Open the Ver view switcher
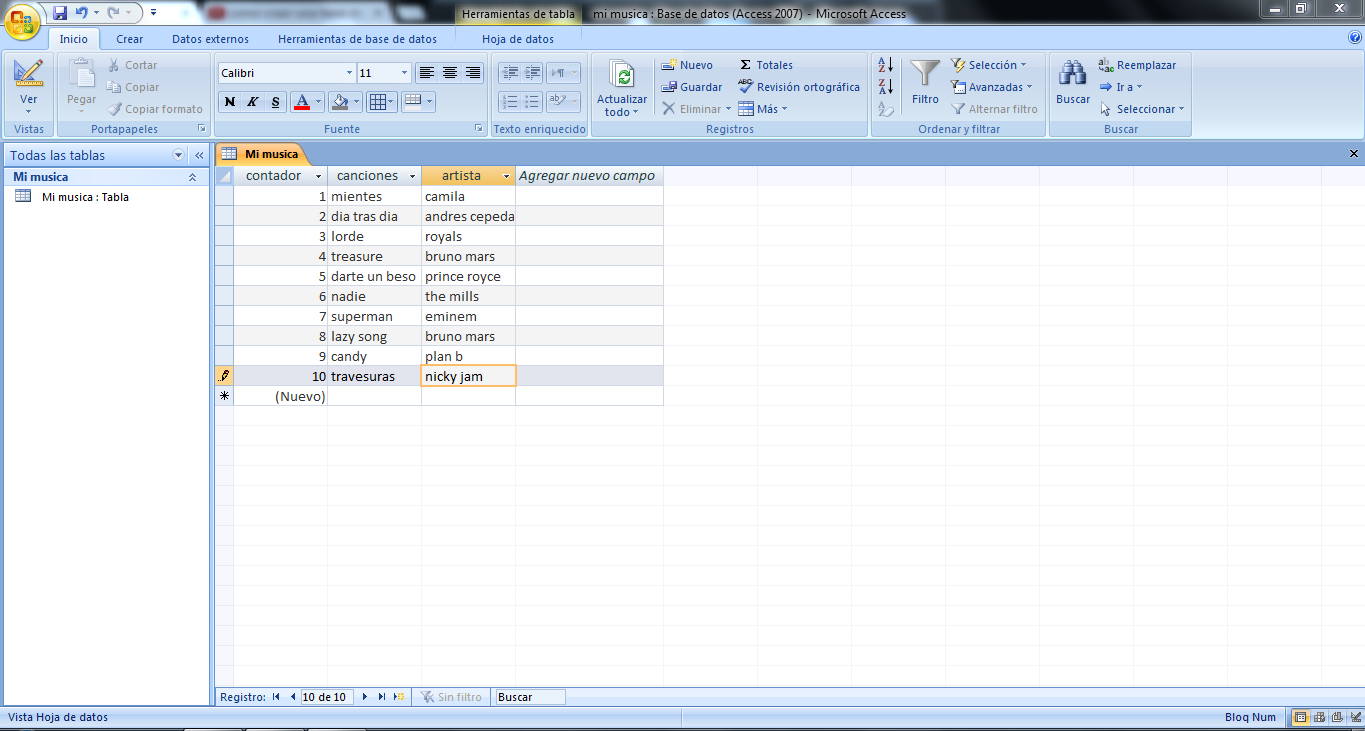This screenshot has width=1365, height=731. click(29, 88)
